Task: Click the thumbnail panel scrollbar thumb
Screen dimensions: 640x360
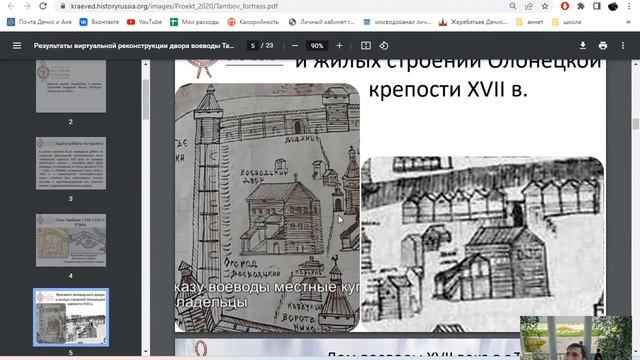Action: coord(146,100)
